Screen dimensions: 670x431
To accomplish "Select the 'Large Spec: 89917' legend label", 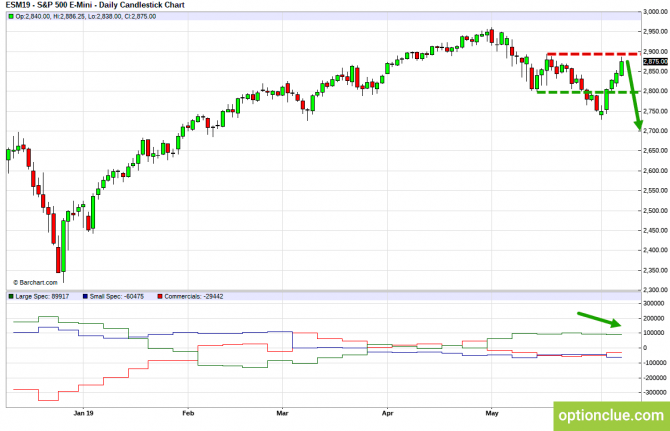I will [42, 296].
